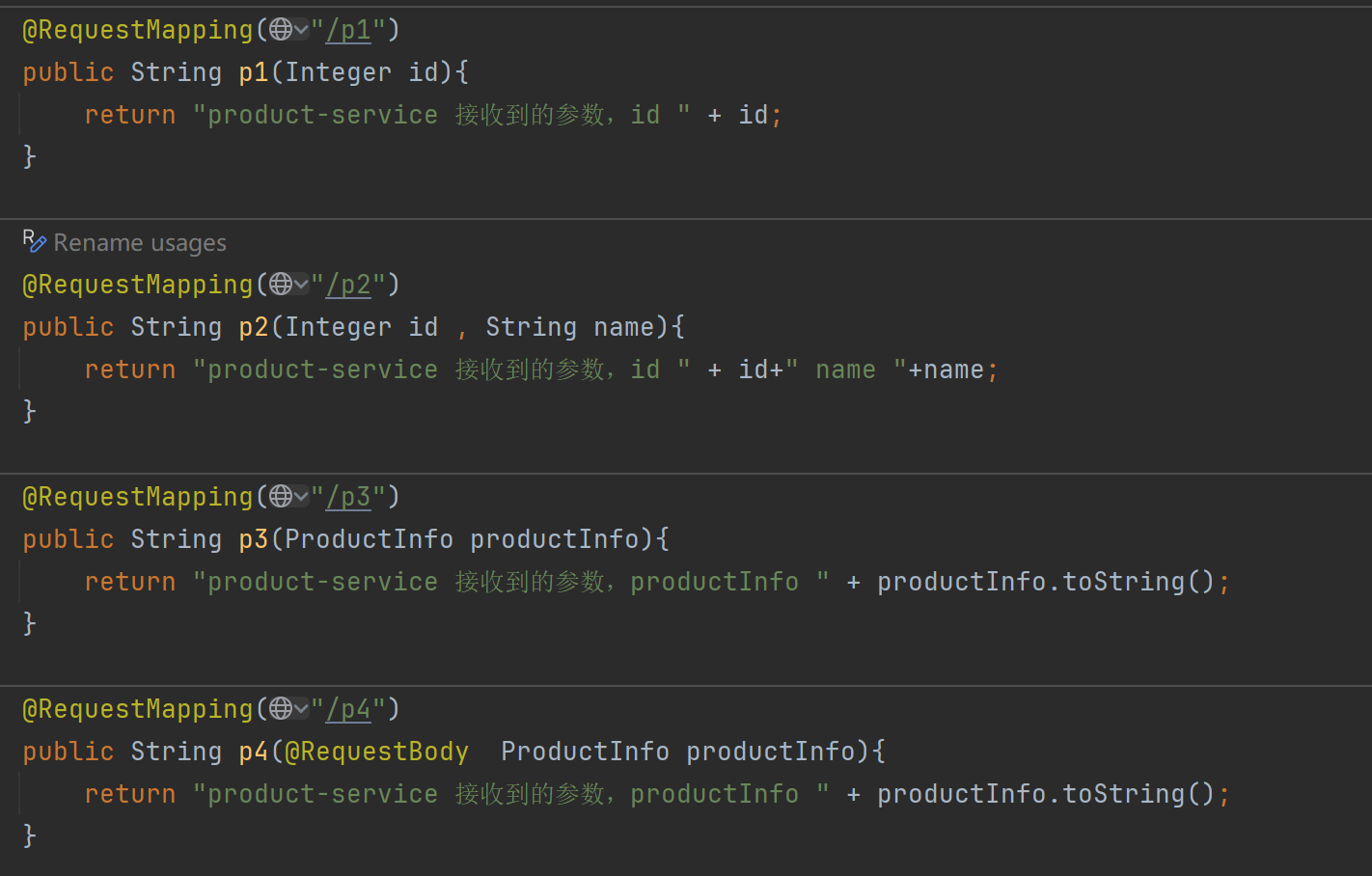This screenshot has width=1372, height=876.
Task: Place the cursor on the @RequestBody annotation
Action: pos(376,752)
